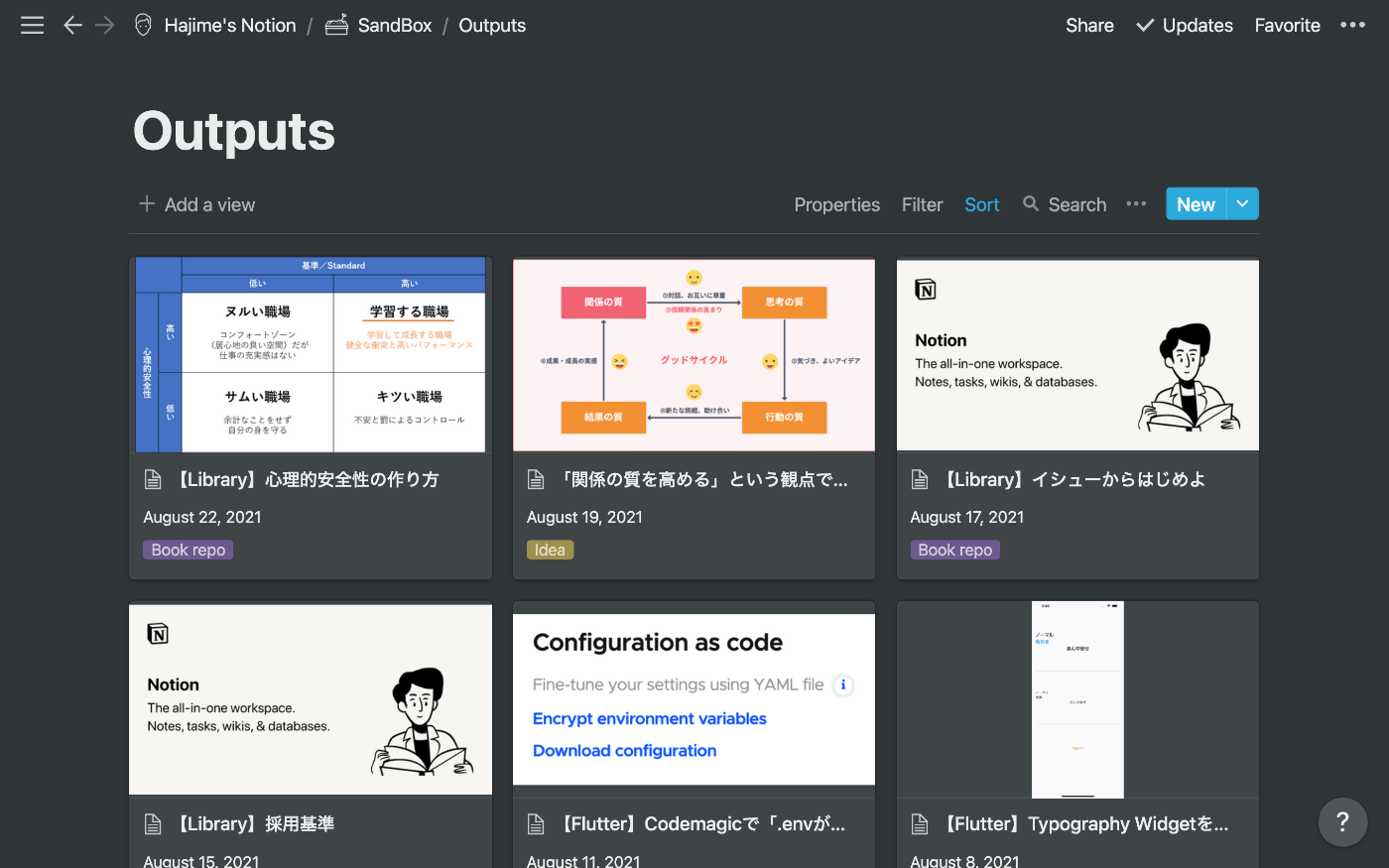
Task: Click Book repo tag under August 17
Action: click(x=955, y=550)
